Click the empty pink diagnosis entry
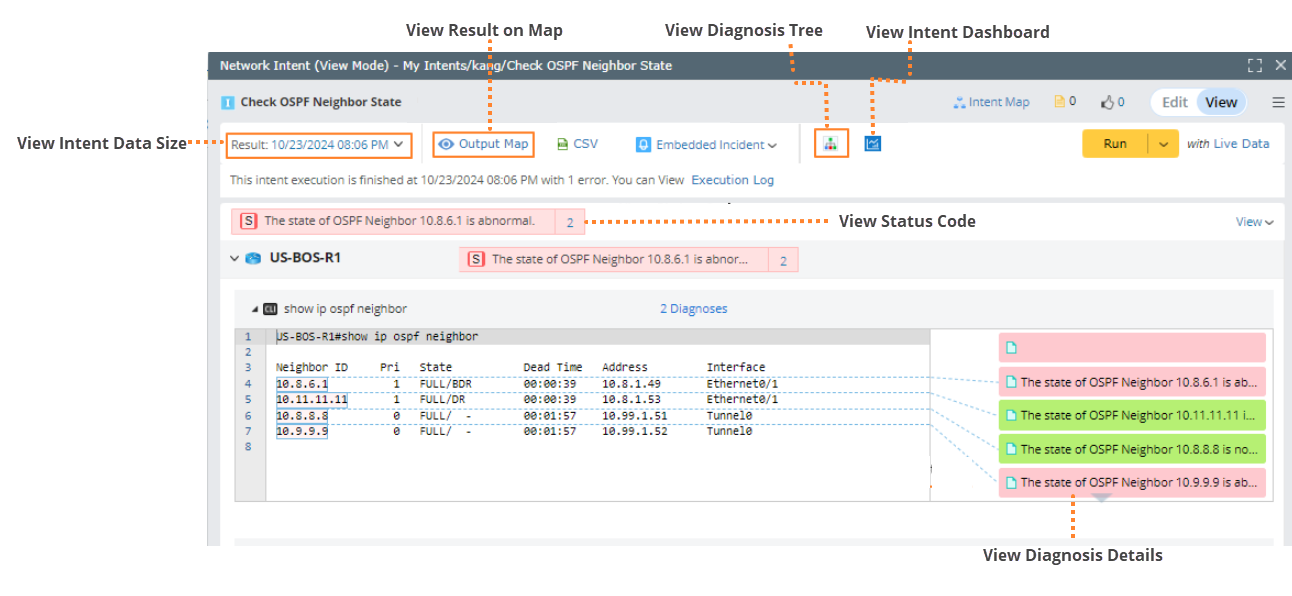The width and height of the screenshot is (1292, 596). point(1132,348)
